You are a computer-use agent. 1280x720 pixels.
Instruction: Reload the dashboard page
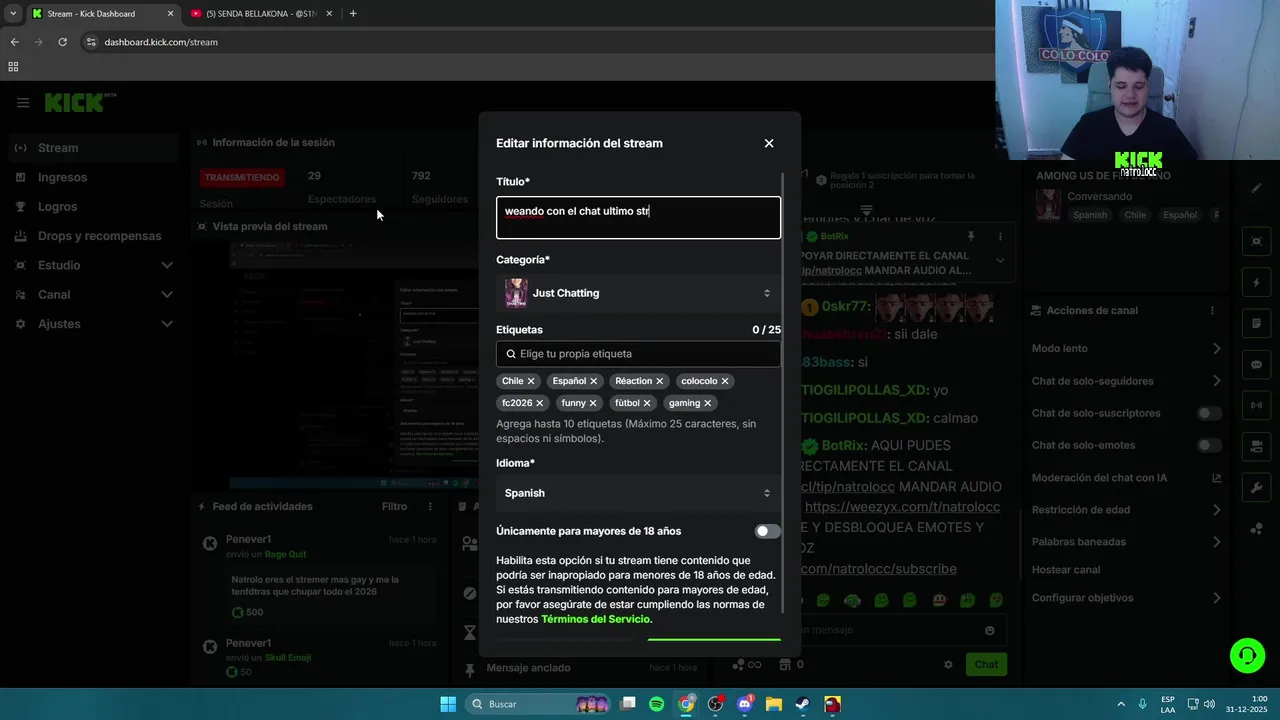coord(62,42)
